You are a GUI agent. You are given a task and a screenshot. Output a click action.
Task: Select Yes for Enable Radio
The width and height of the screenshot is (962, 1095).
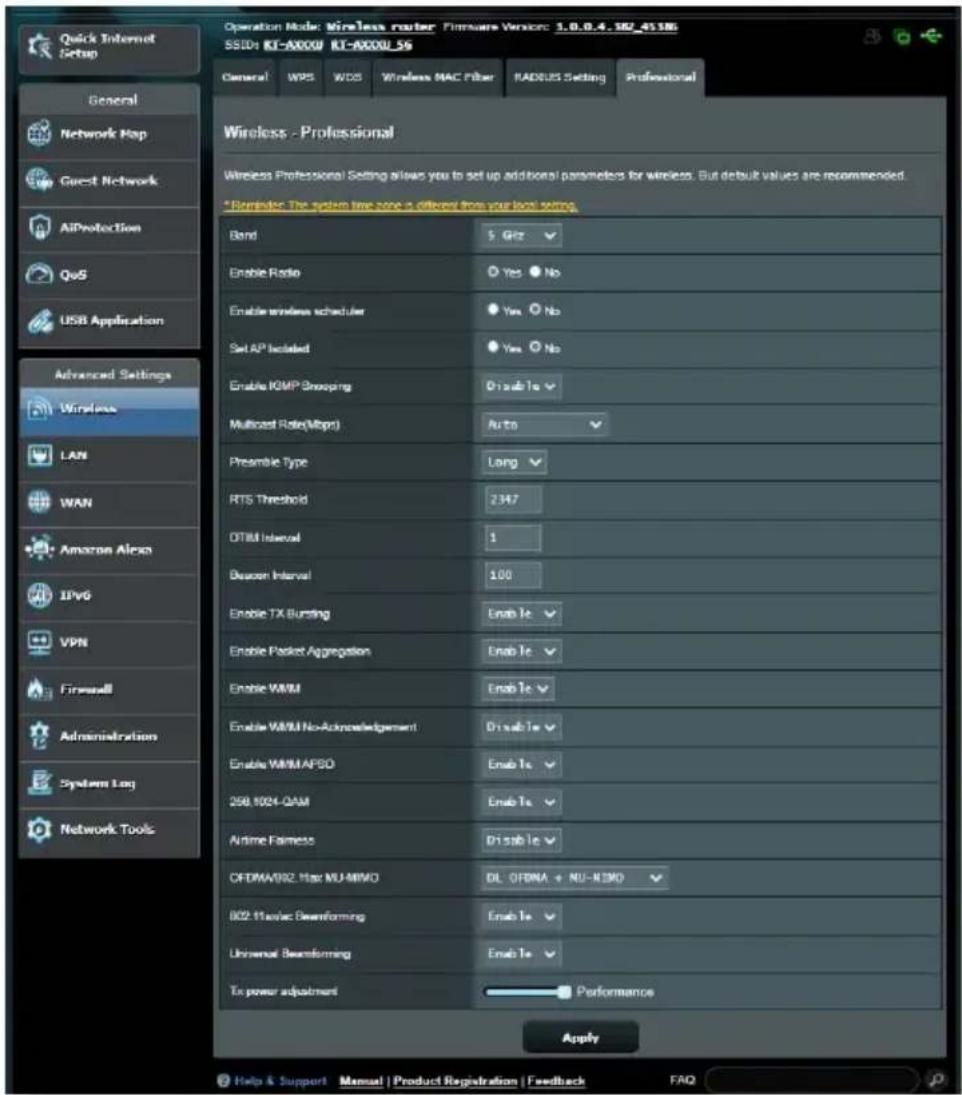tap(493, 272)
